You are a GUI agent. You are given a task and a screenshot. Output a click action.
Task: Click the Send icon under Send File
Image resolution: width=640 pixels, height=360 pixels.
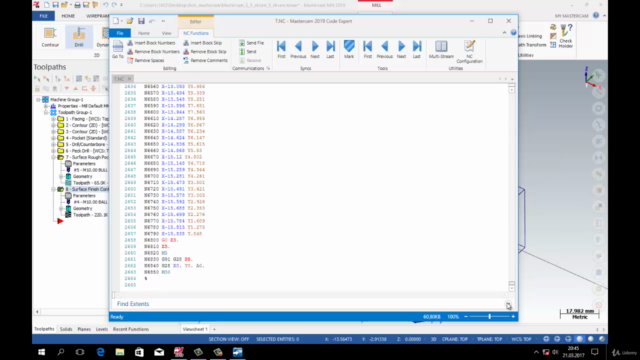242,52
